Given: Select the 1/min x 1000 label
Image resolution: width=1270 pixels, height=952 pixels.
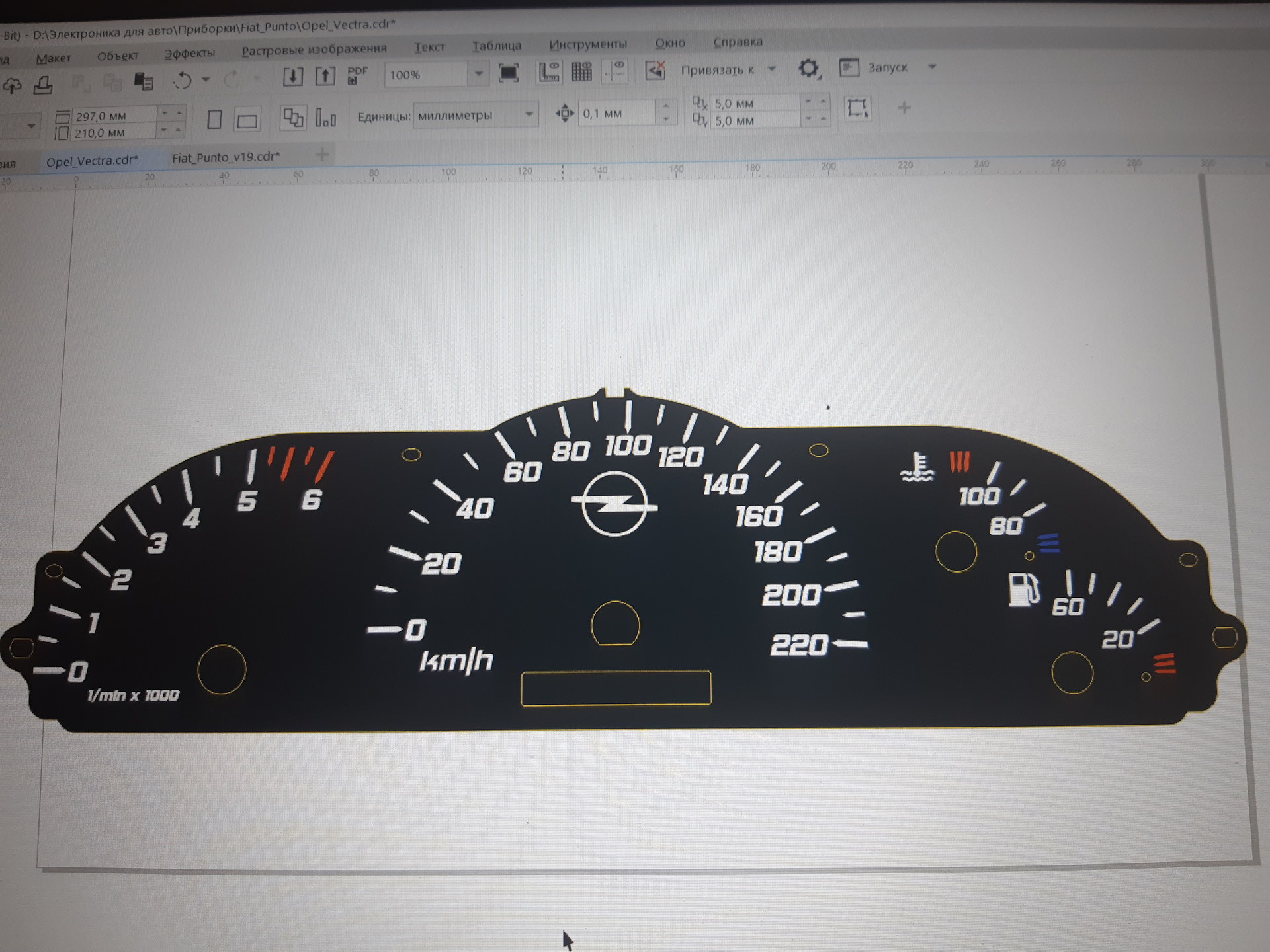Looking at the screenshot, I should [133, 695].
